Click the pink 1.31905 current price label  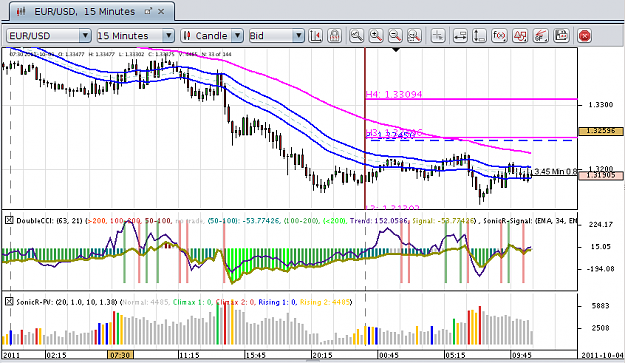tap(601, 175)
